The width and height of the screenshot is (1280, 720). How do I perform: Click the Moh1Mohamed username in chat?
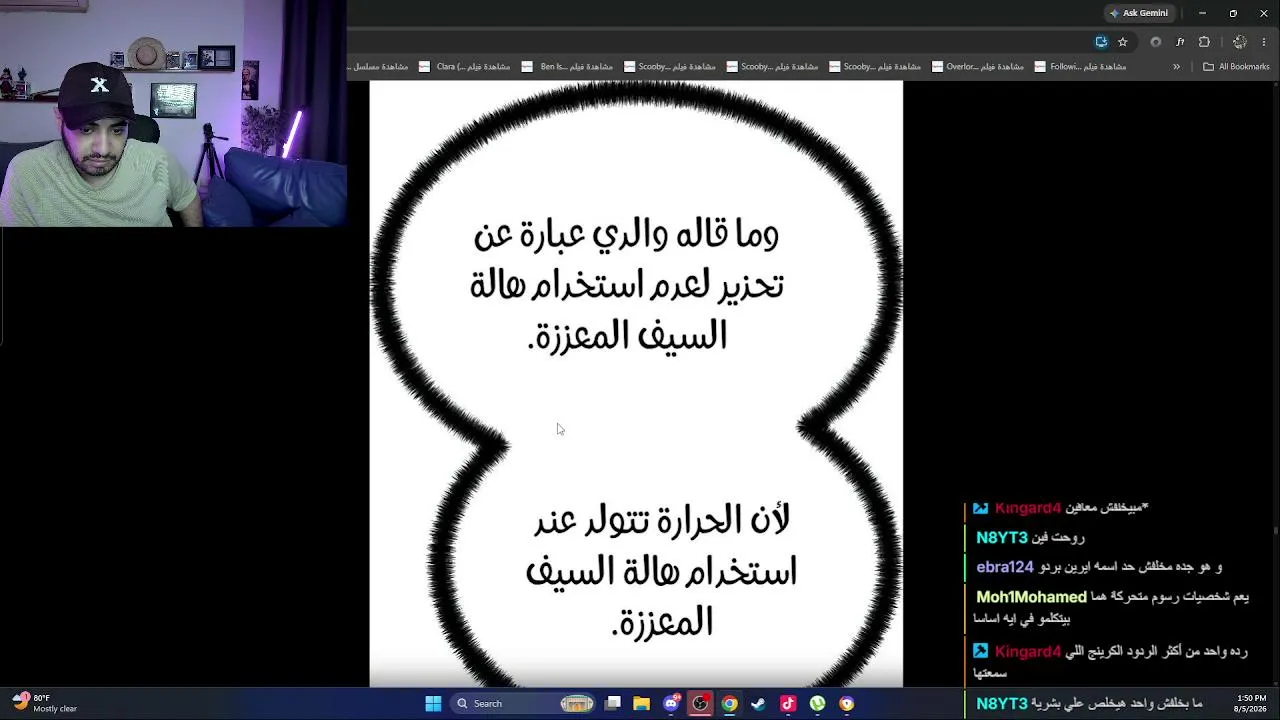1031,597
